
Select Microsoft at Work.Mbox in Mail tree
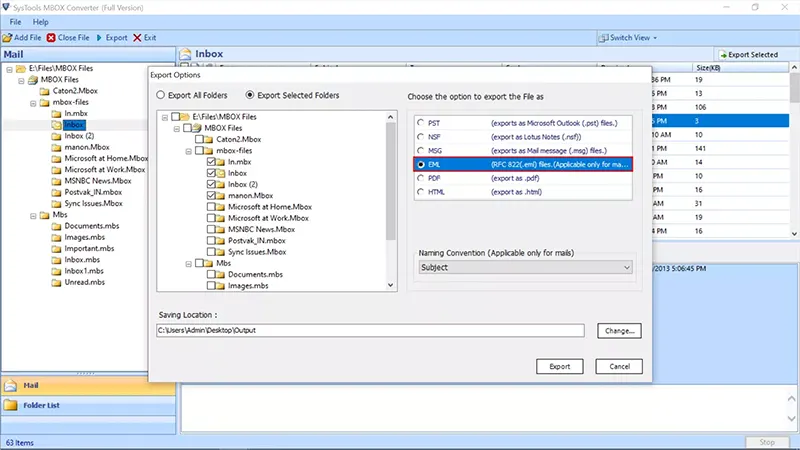[x=105, y=169]
